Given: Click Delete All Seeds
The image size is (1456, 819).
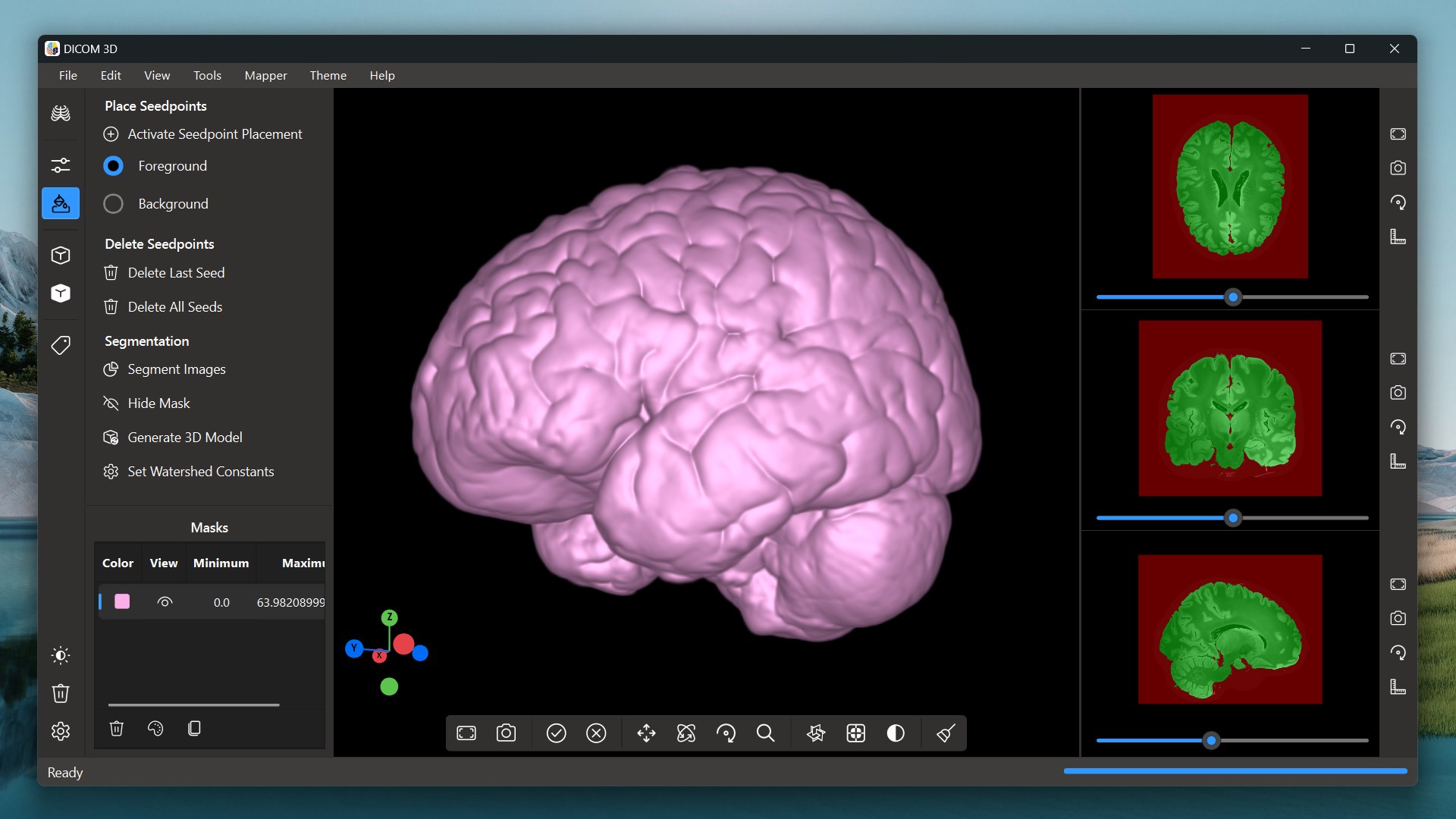Looking at the screenshot, I should [x=174, y=307].
